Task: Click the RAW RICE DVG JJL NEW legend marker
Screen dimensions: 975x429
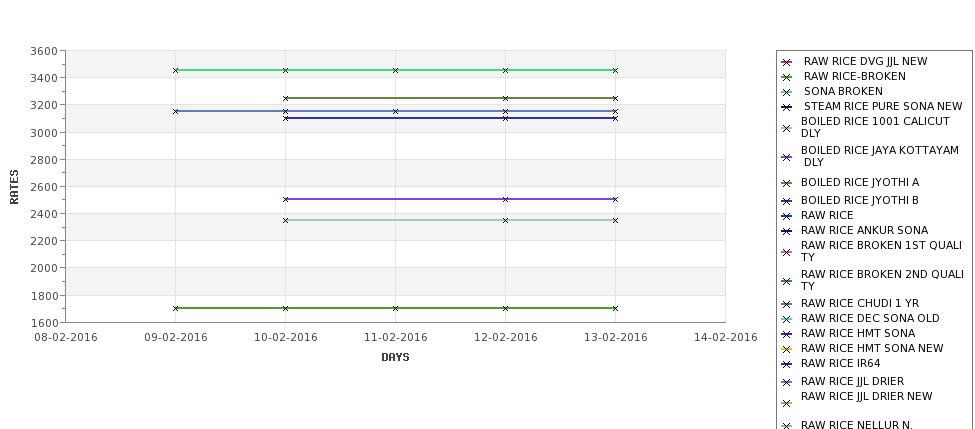Action: click(786, 62)
